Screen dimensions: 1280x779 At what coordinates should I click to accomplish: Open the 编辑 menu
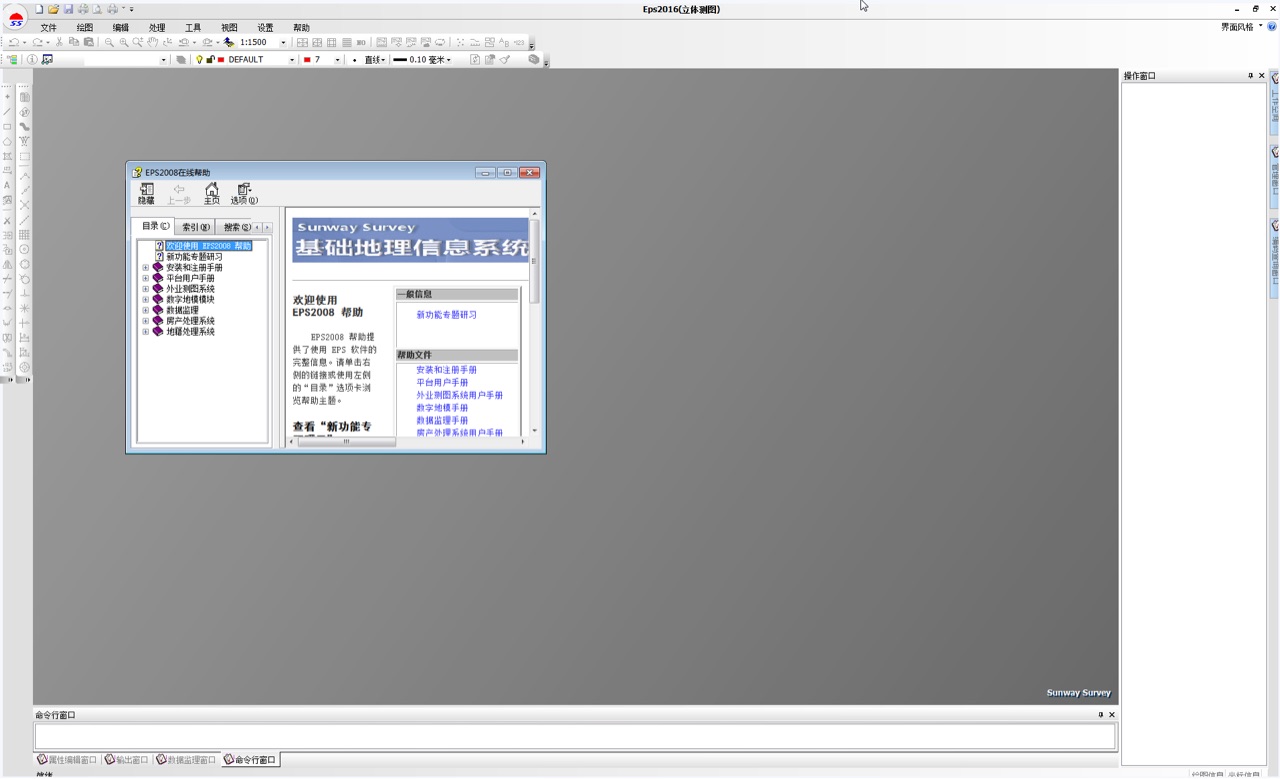tap(121, 28)
